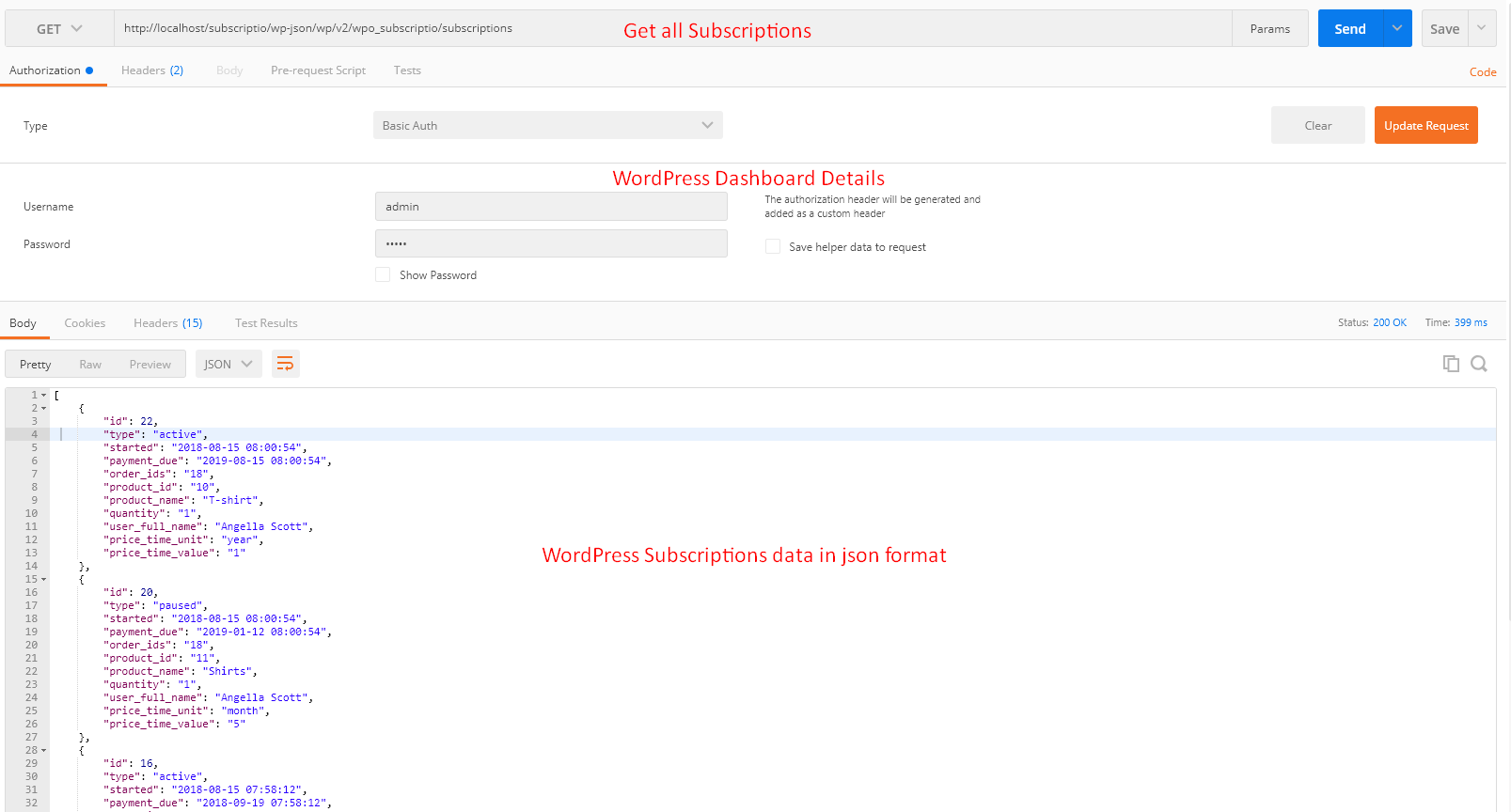Click the Username field containing admin
1511x812 pixels.
[x=551, y=206]
